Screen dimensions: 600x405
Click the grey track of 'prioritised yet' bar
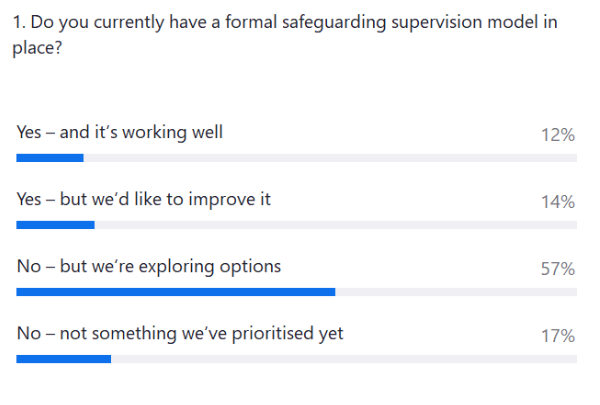(x=344, y=359)
